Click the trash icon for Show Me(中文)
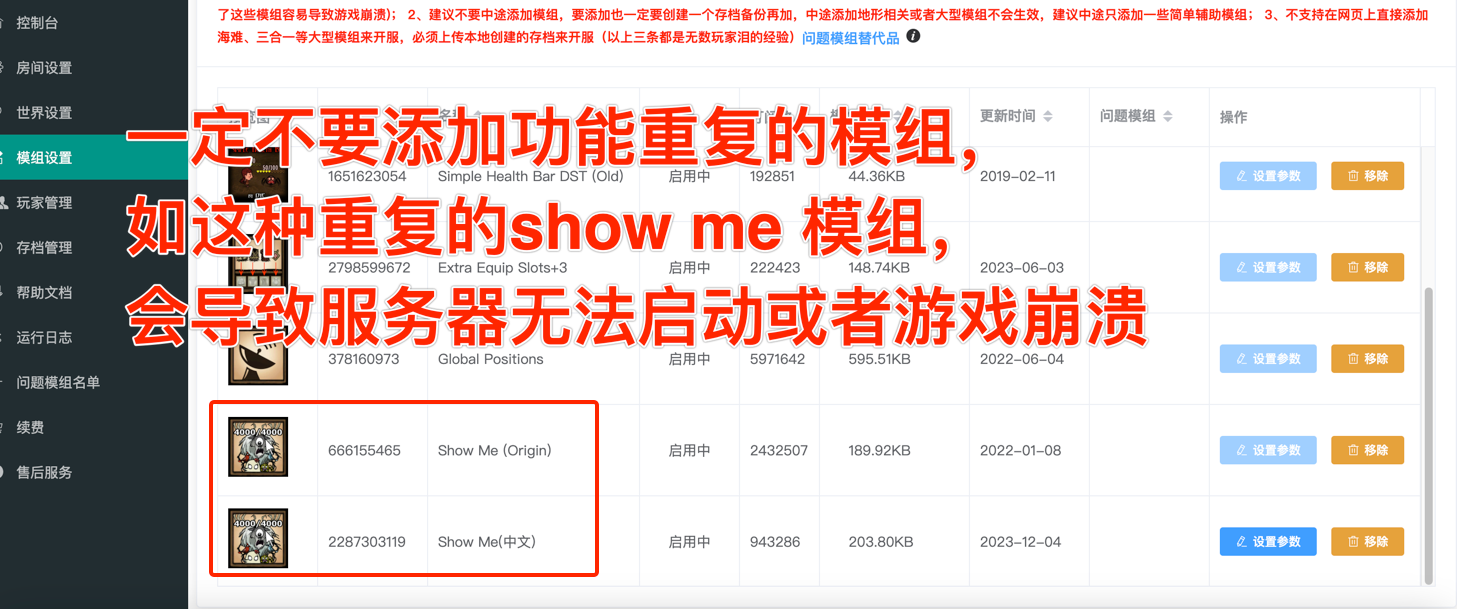The height and width of the screenshot is (609, 1457). point(1353,542)
